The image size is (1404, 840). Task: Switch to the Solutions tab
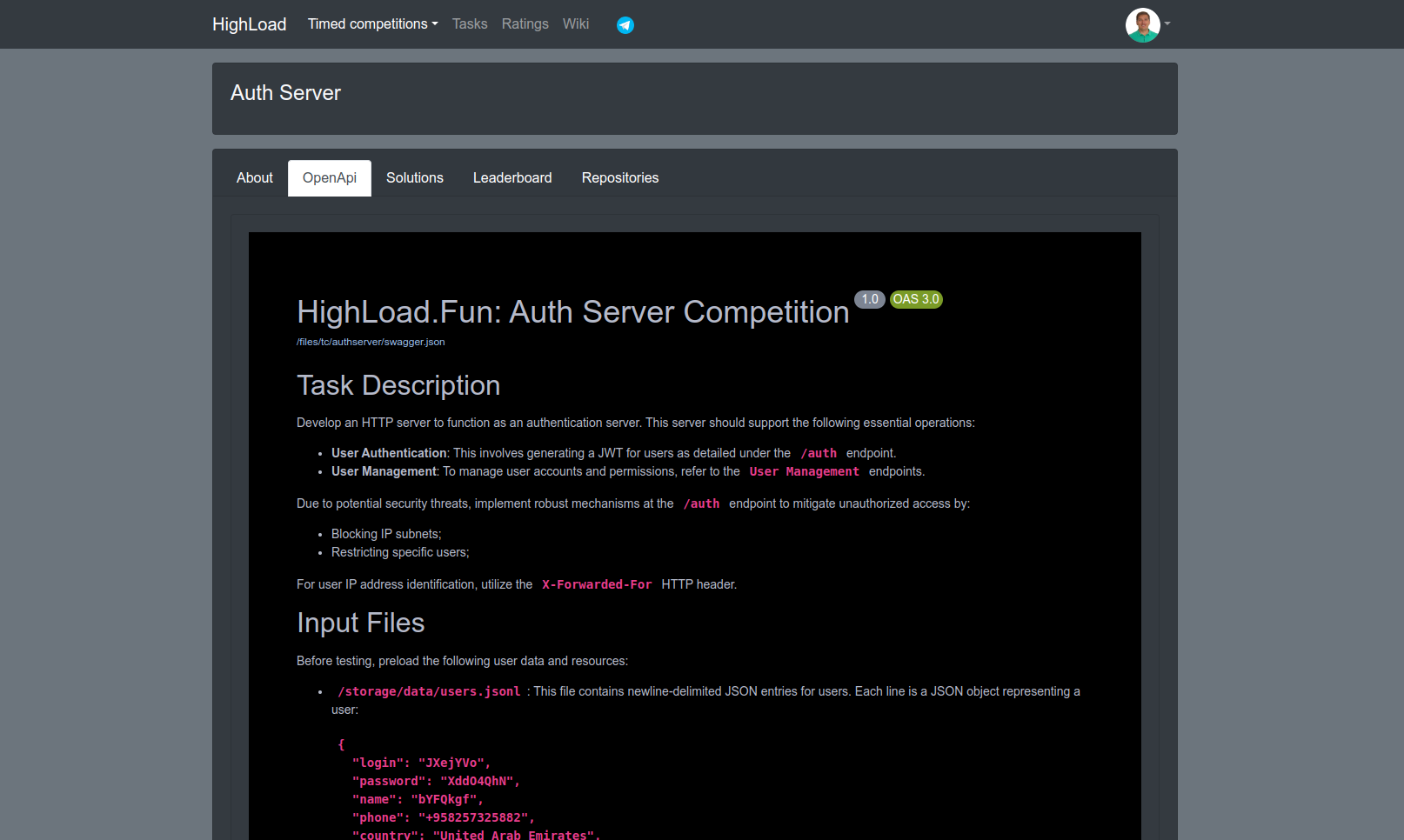pos(415,178)
